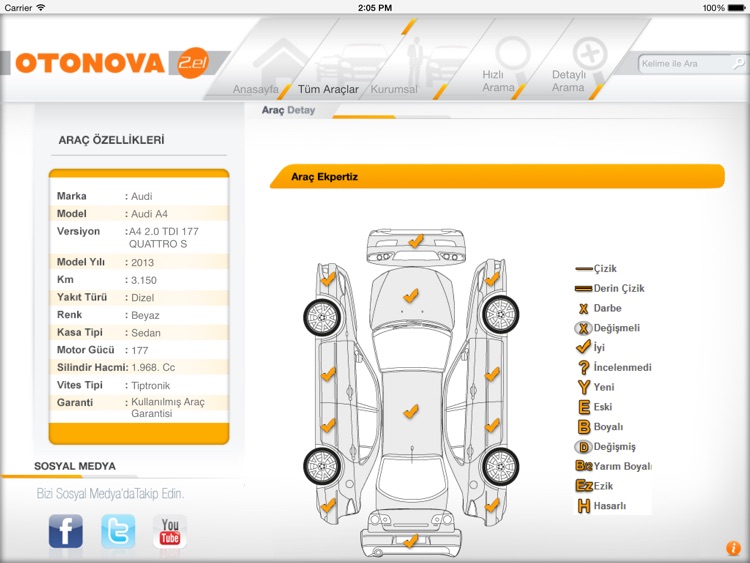Click the Boyalı B legend icon
750x563 pixels.
pos(584,427)
